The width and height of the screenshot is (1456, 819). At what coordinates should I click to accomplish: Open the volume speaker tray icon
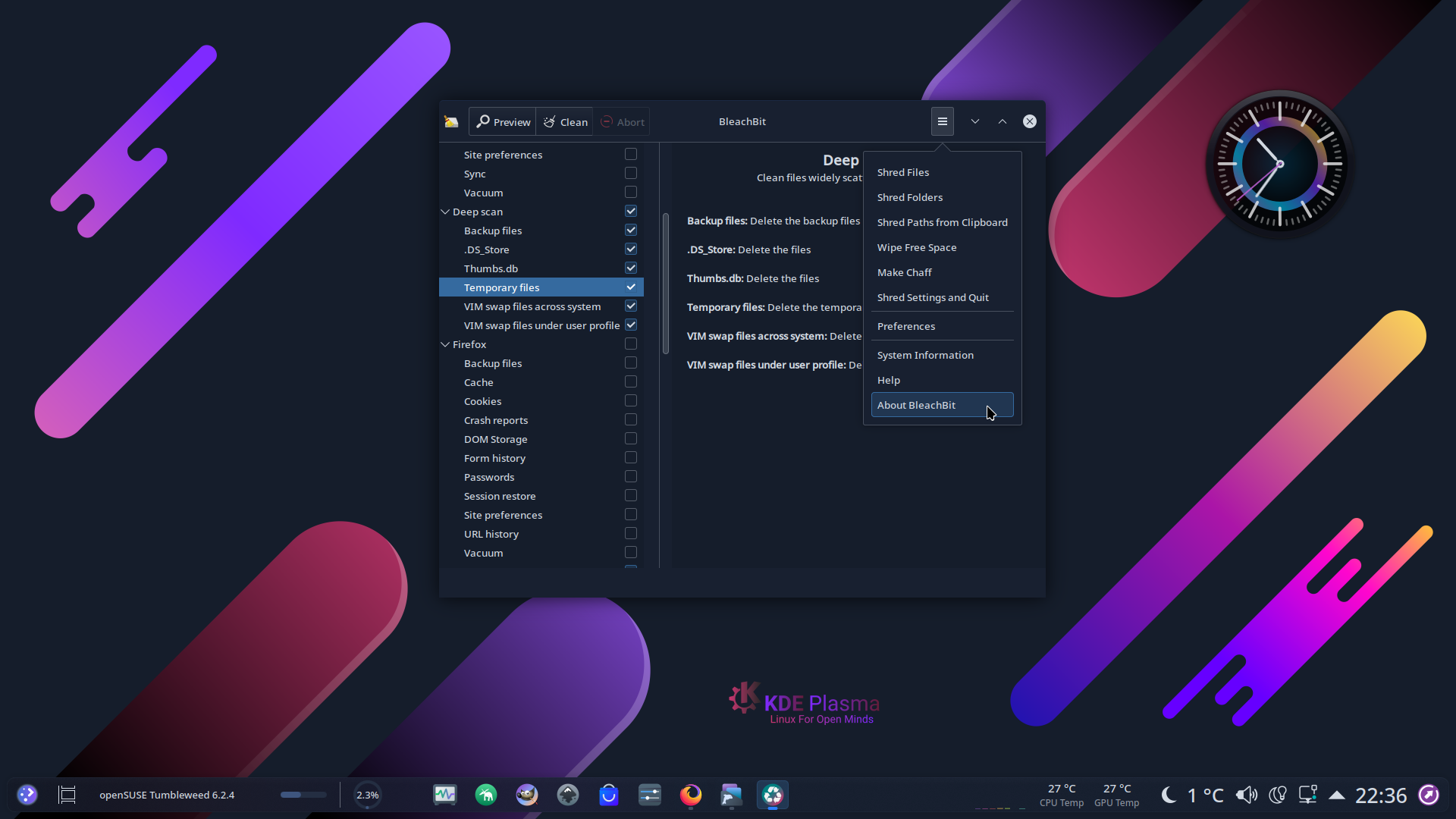[x=1246, y=795]
